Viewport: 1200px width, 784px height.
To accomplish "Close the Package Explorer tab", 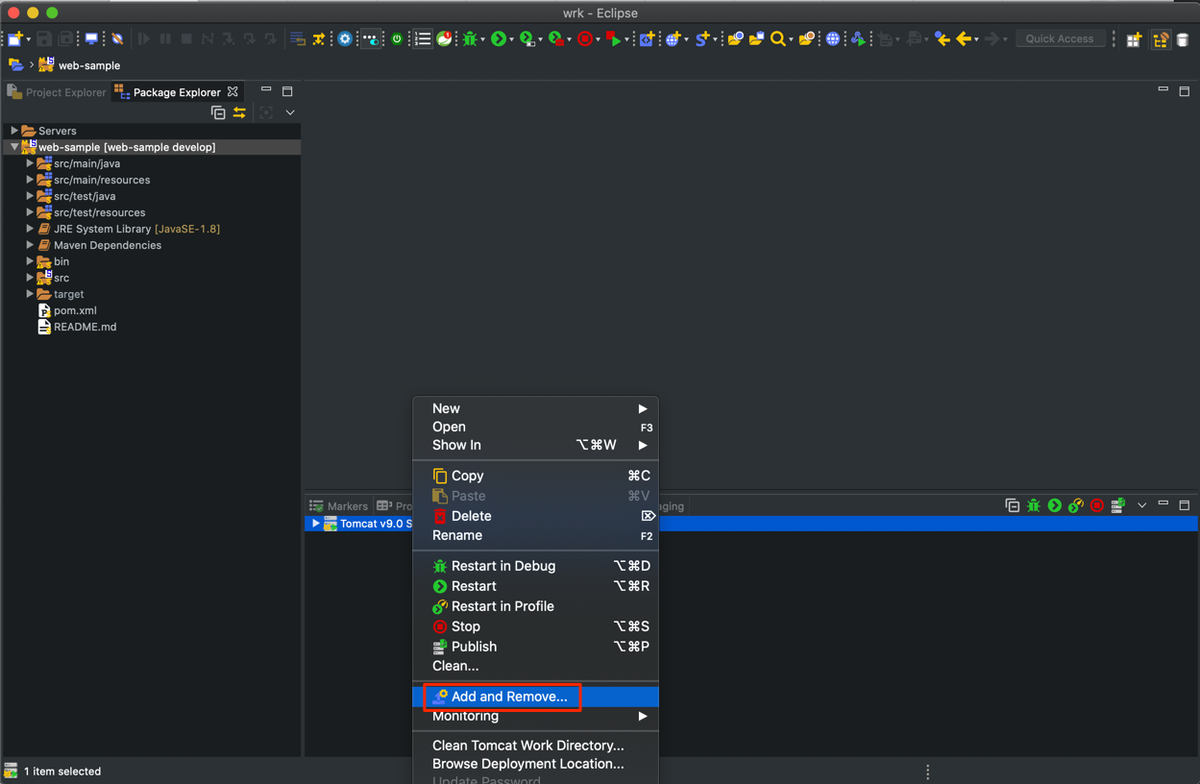I will click(233, 92).
